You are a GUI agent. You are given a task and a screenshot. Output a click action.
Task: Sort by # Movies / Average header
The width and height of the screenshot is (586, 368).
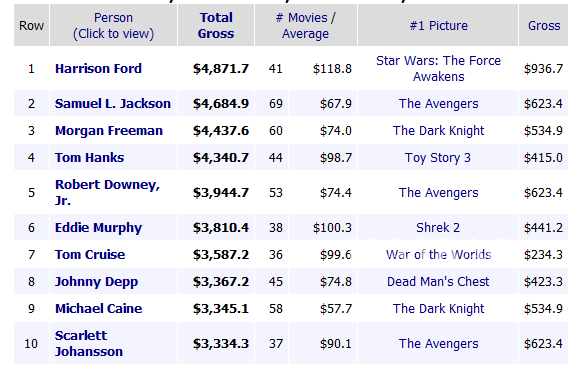click(x=306, y=25)
